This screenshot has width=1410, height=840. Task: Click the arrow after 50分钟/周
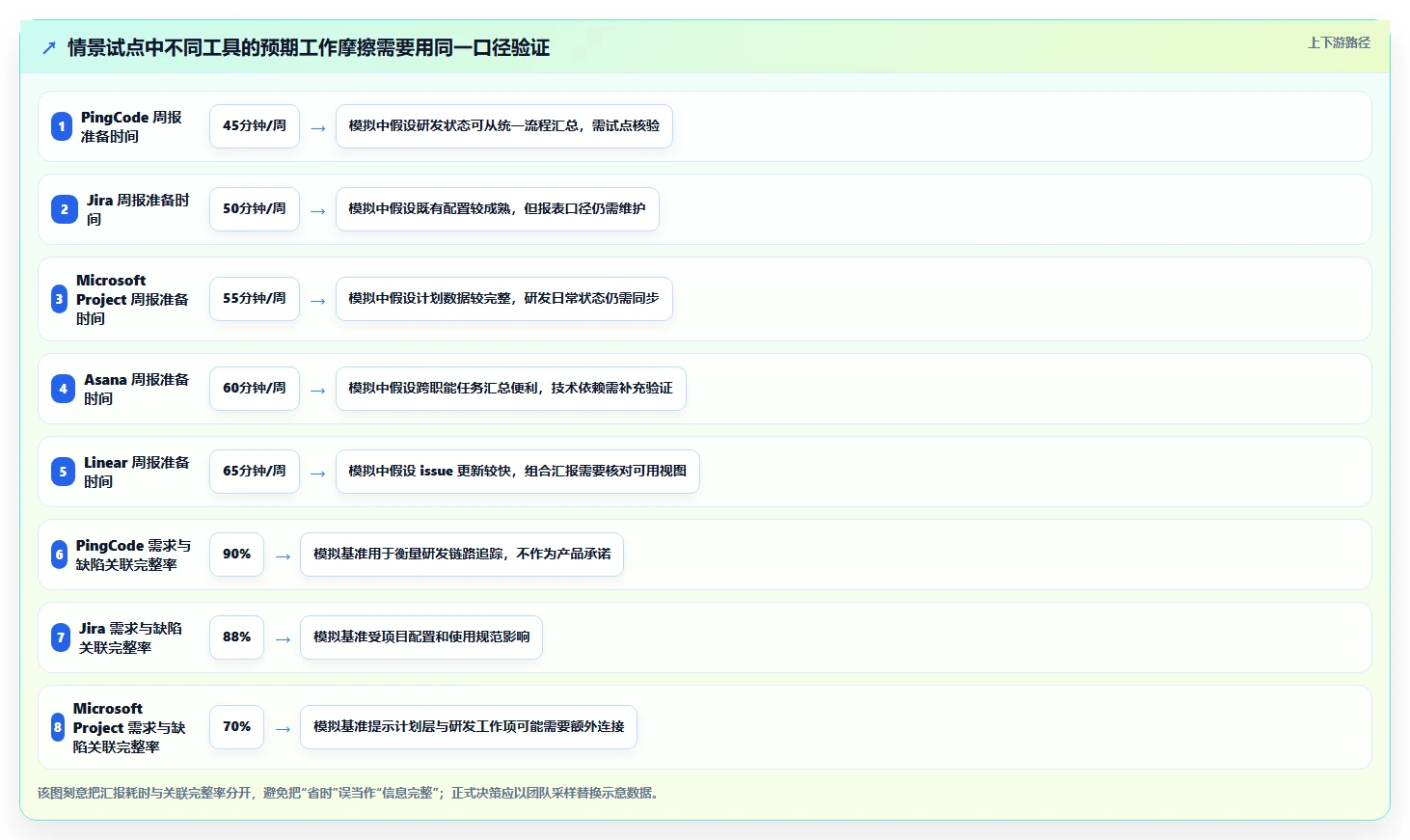318,211
